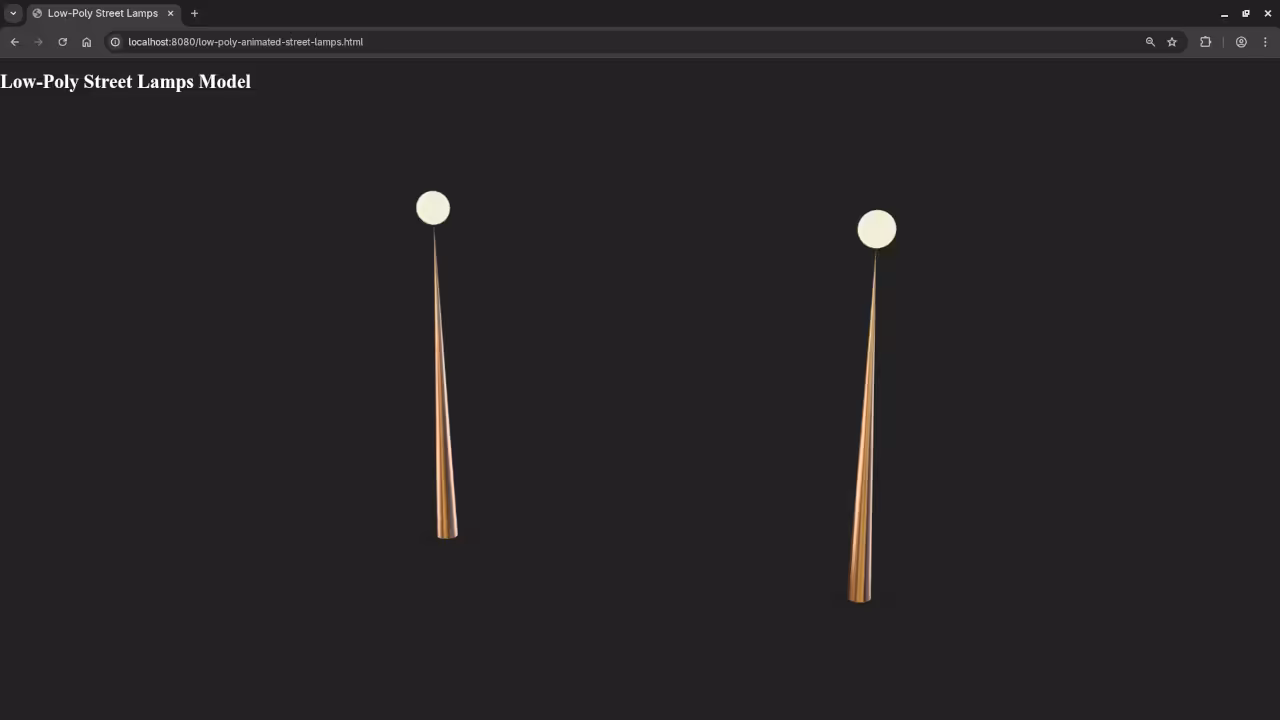Open the browser home page
This screenshot has height=720, width=1280.
pos(86,41)
